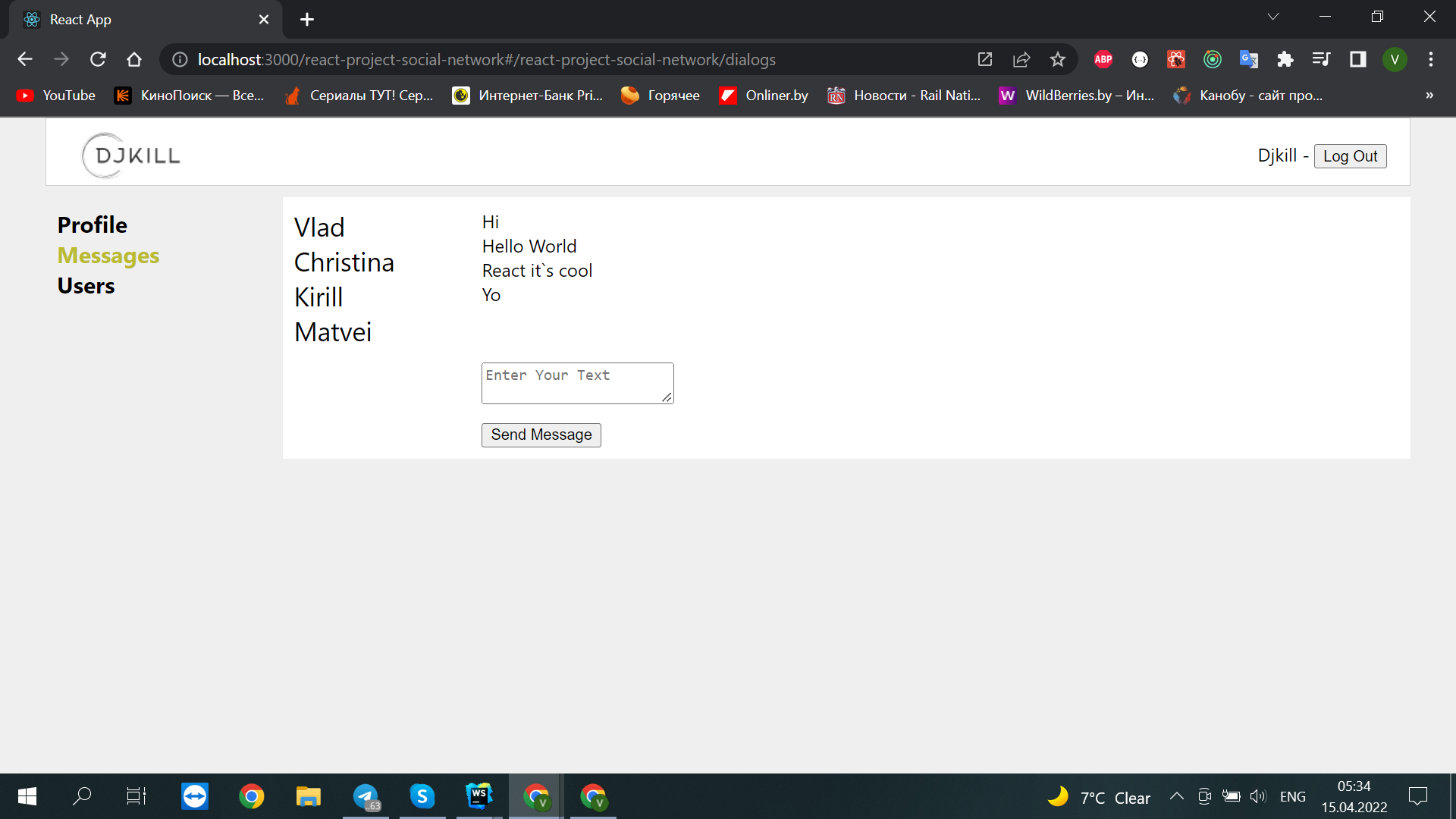Screen dimensions: 1456x819
Task: Open the Chrome three-dot menu
Action: 1431,59
